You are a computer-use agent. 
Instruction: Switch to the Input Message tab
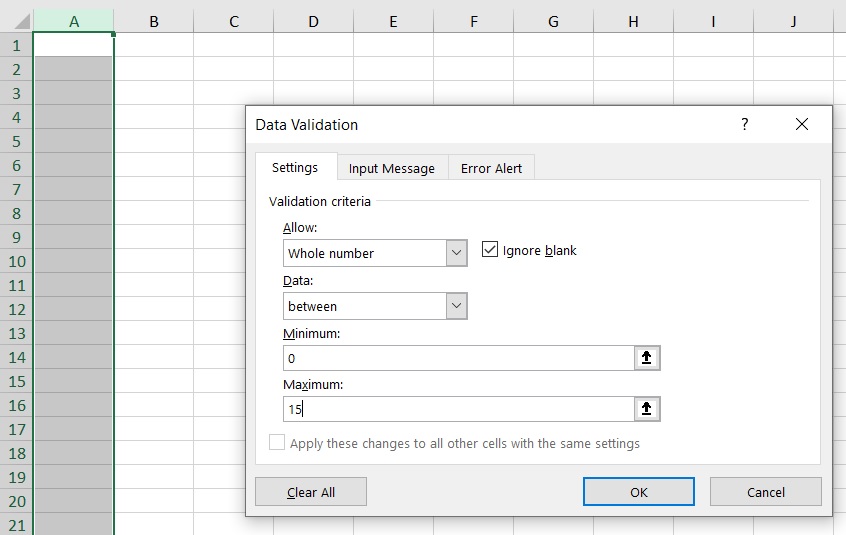click(391, 169)
